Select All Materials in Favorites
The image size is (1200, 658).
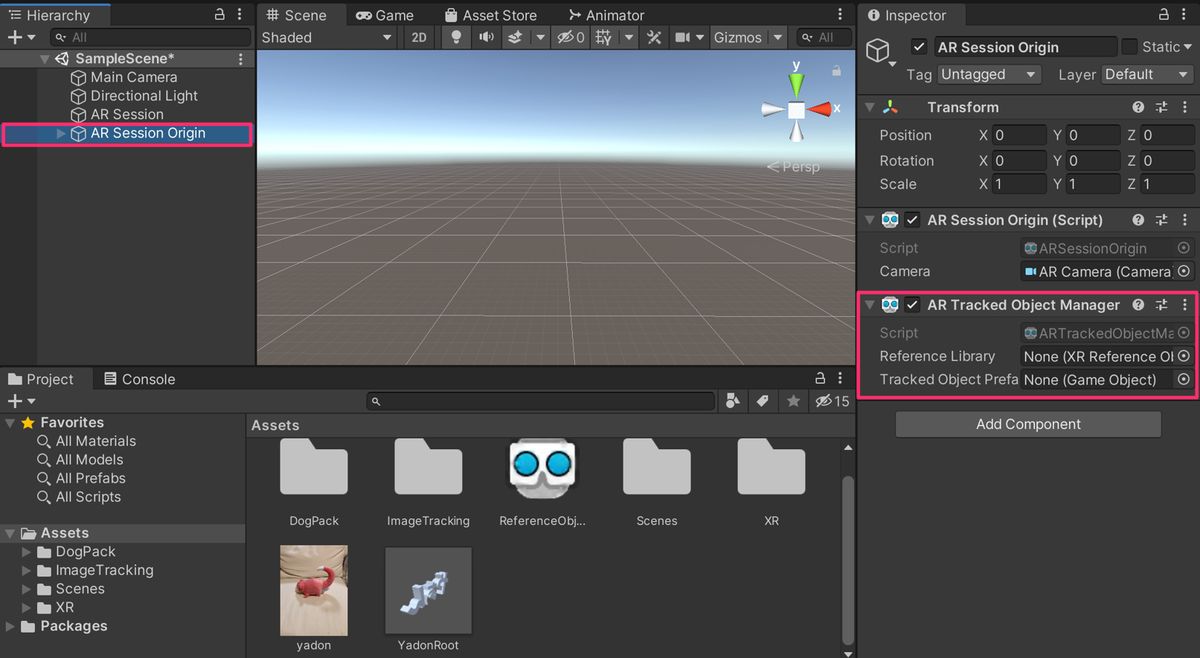point(95,441)
